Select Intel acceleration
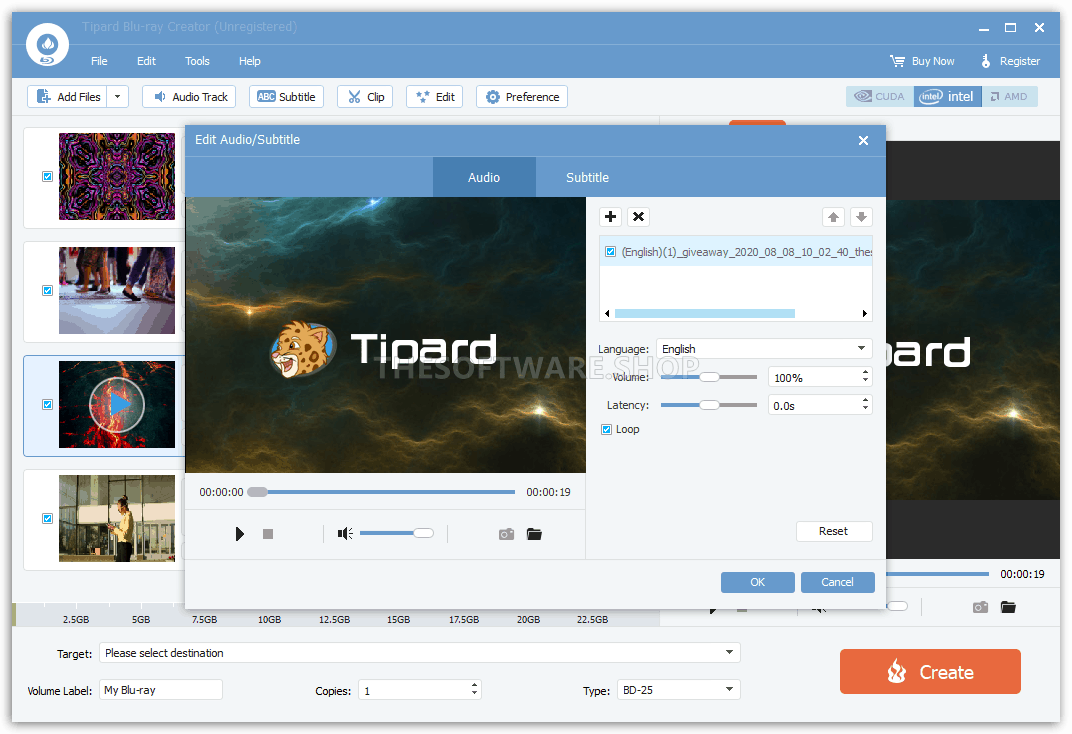 point(948,96)
